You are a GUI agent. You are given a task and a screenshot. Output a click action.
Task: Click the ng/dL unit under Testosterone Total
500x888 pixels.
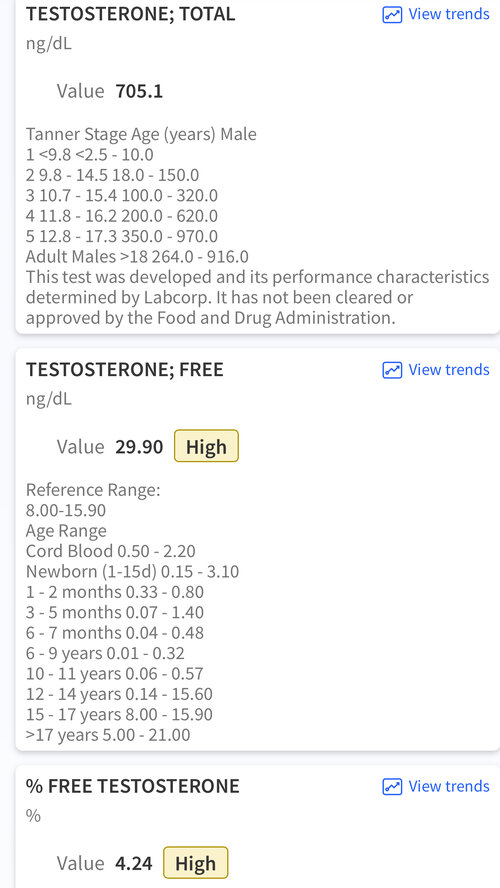pyautogui.click(x=49, y=44)
